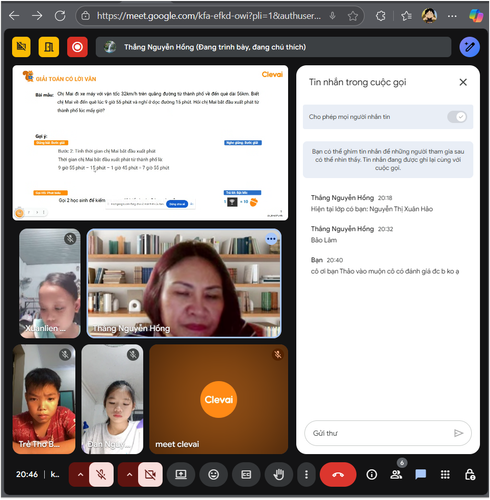The height and width of the screenshot is (500, 490).
Task: Toggle camera on/off button
Action: [150, 475]
